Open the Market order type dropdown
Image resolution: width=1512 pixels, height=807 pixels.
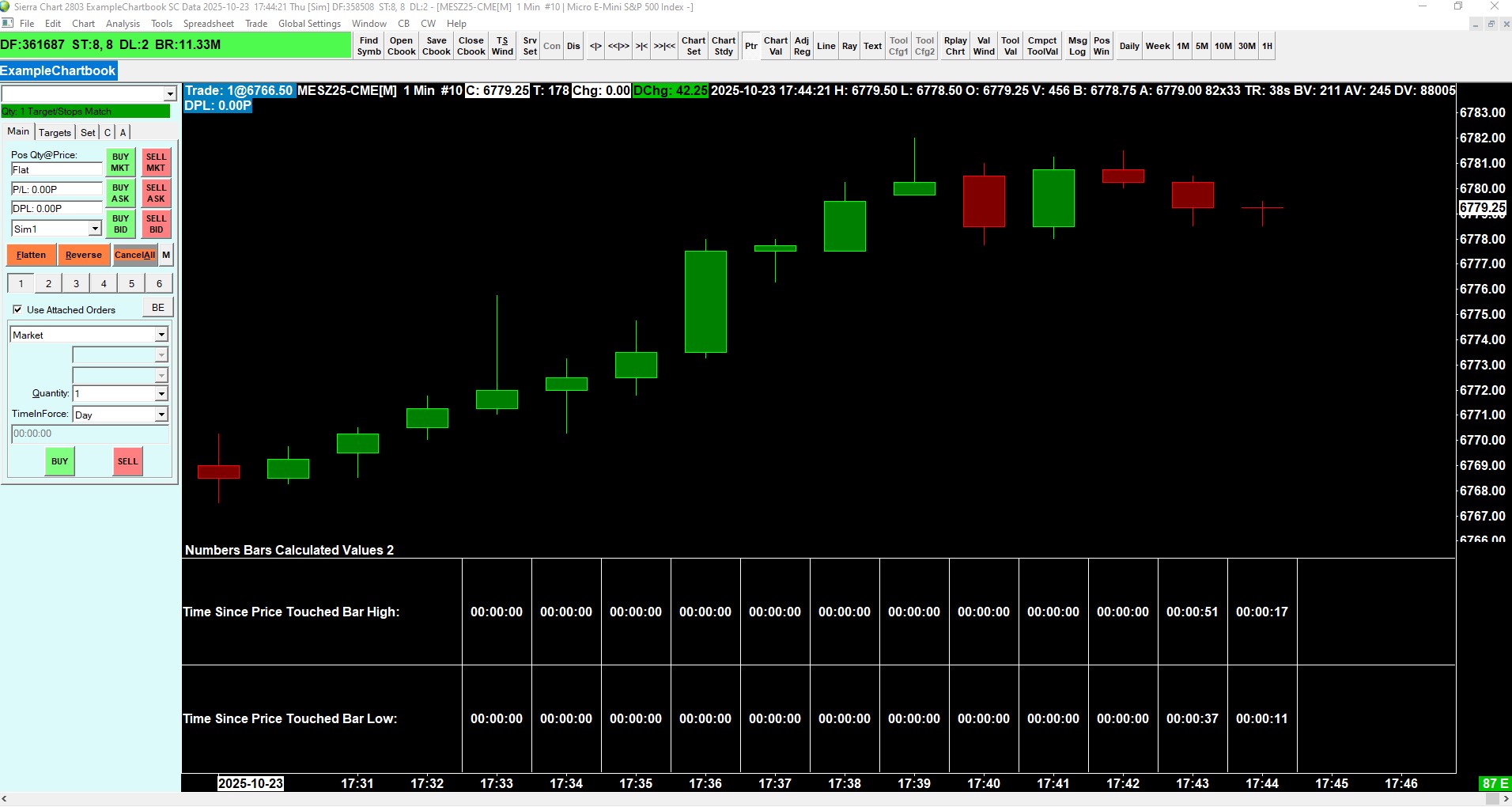click(161, 335)
